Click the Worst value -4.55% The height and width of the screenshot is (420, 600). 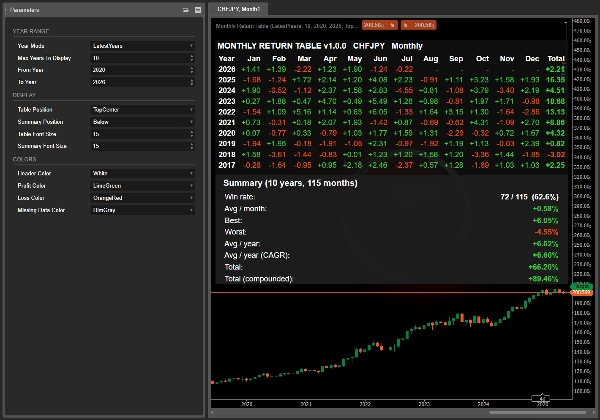(x=546, y=232)
